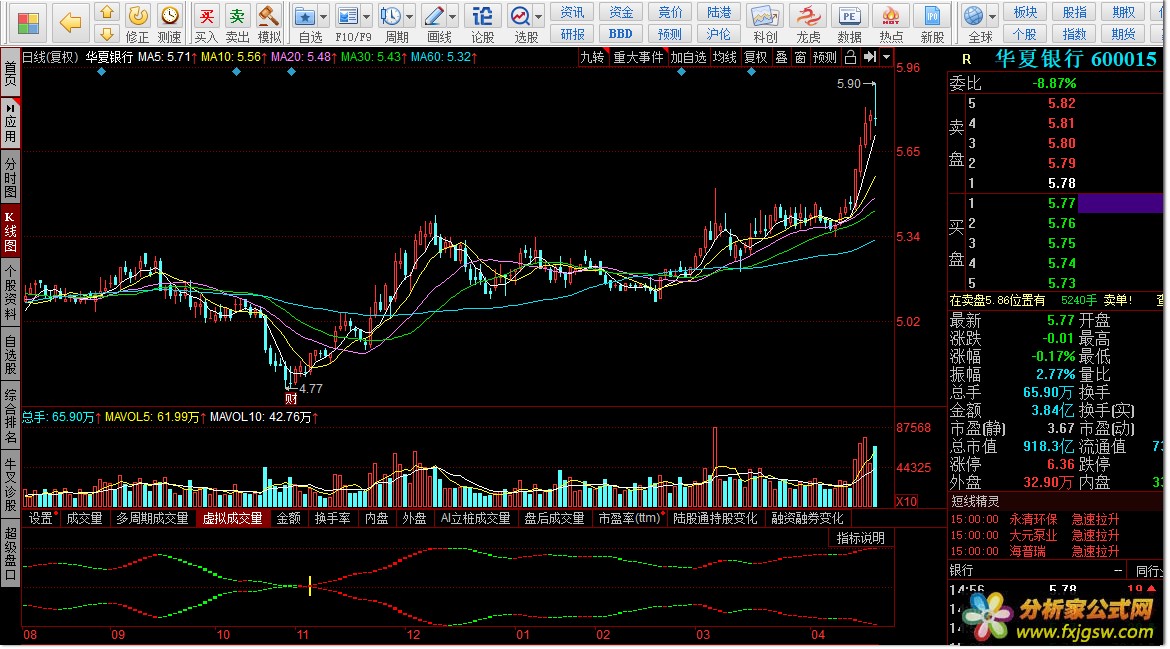Screen dimensions: 1170x649
Task: Click the 资讯 toolbar button
Action: 572,12
